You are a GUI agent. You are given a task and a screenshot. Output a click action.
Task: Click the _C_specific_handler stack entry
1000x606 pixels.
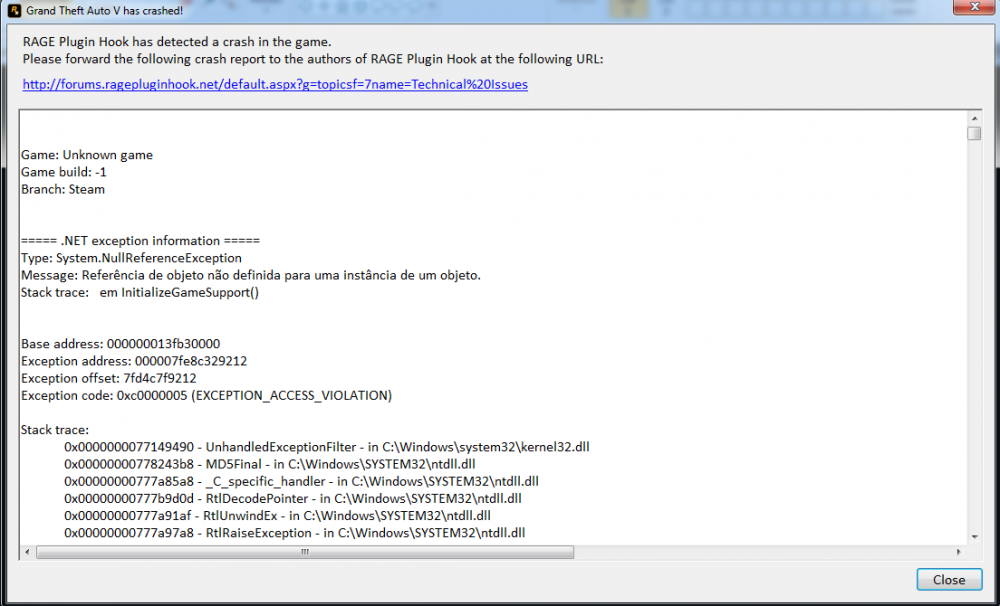(301, 482)
